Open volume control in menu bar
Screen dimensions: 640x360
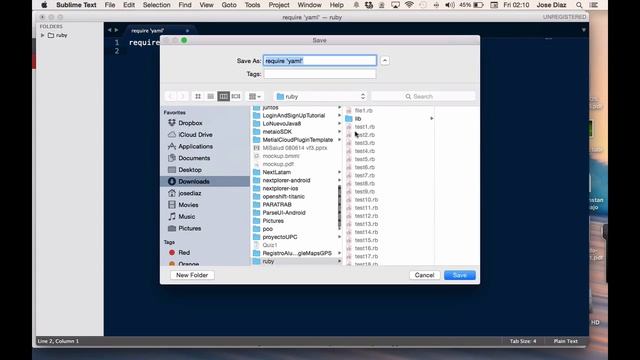449,5
